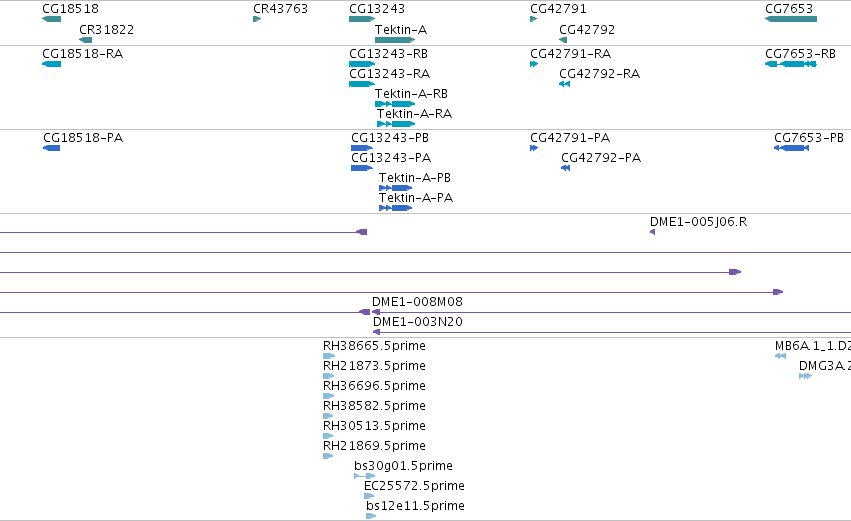Follow the Tektin-A gene label
851x521 pixels.
coord(401,29)
